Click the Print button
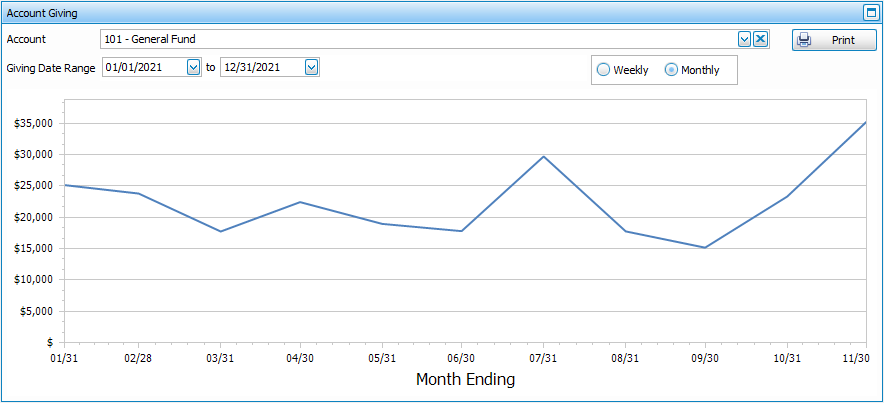Viewport: 884px width, 403px height. pyautogui.click(x=834, y=40)
